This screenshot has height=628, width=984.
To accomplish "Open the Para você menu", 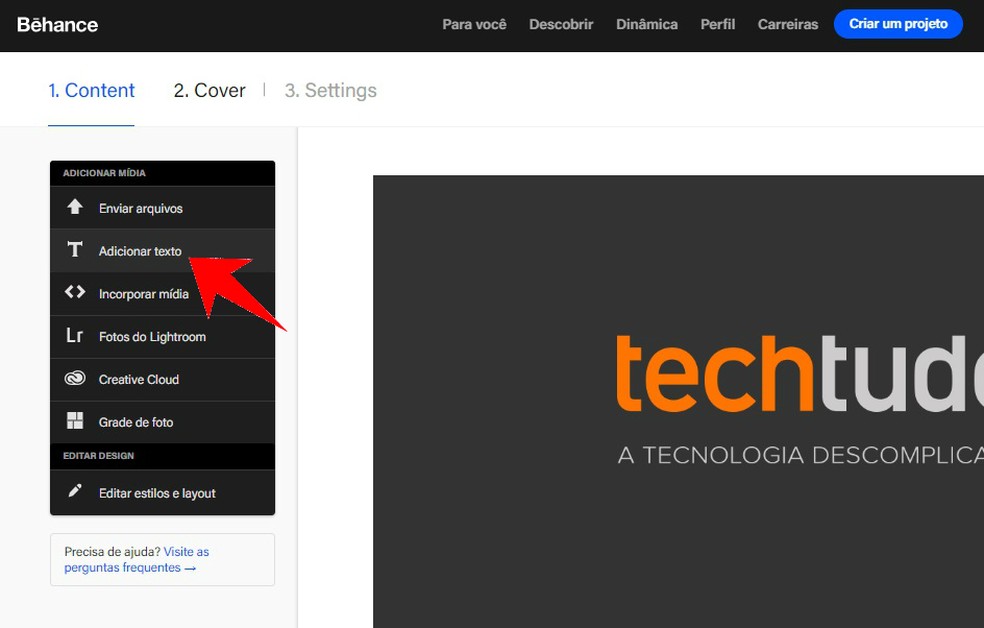I will tap(474, 24).
